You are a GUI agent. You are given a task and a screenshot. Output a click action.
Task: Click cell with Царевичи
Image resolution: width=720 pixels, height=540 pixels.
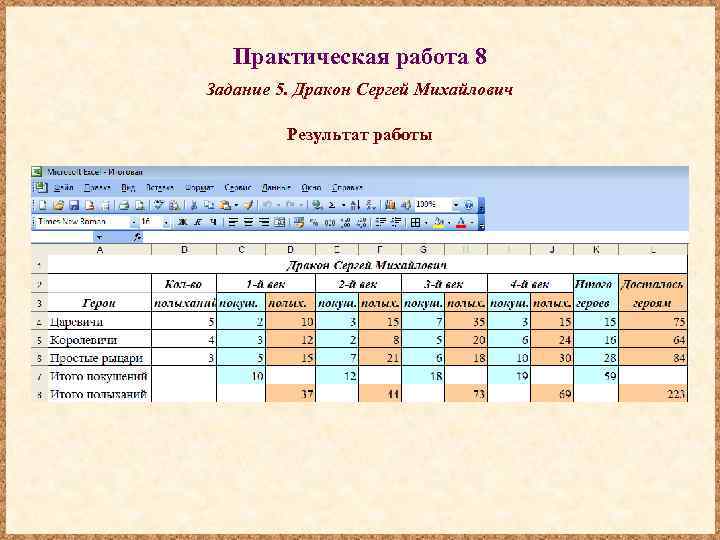pyautogui.click(x=100, y=321)
